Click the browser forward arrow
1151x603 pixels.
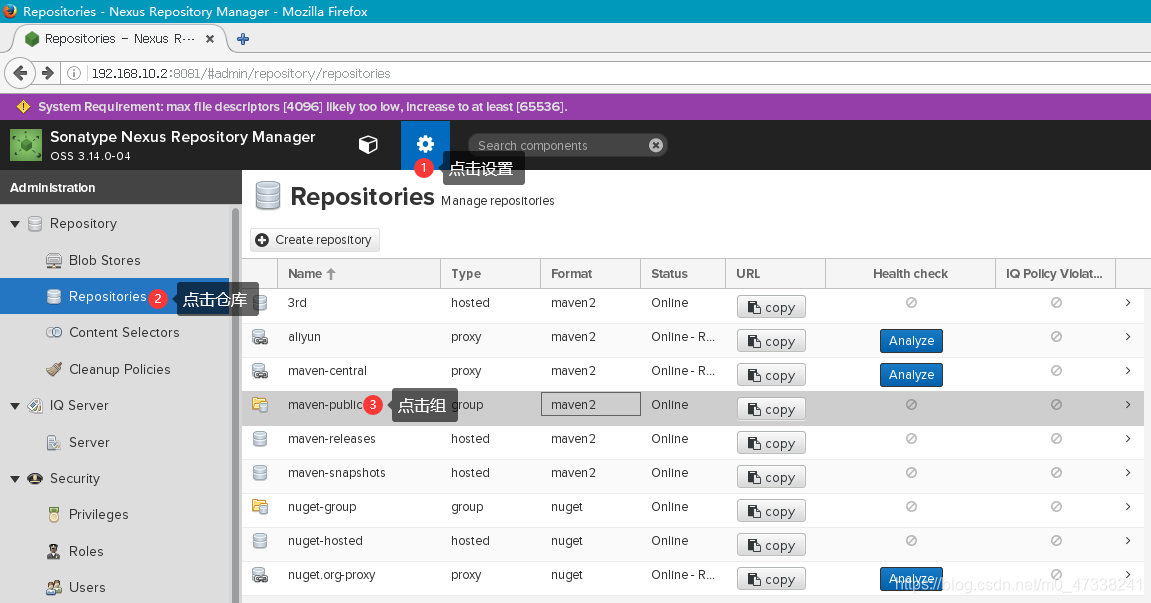[48, 73]
